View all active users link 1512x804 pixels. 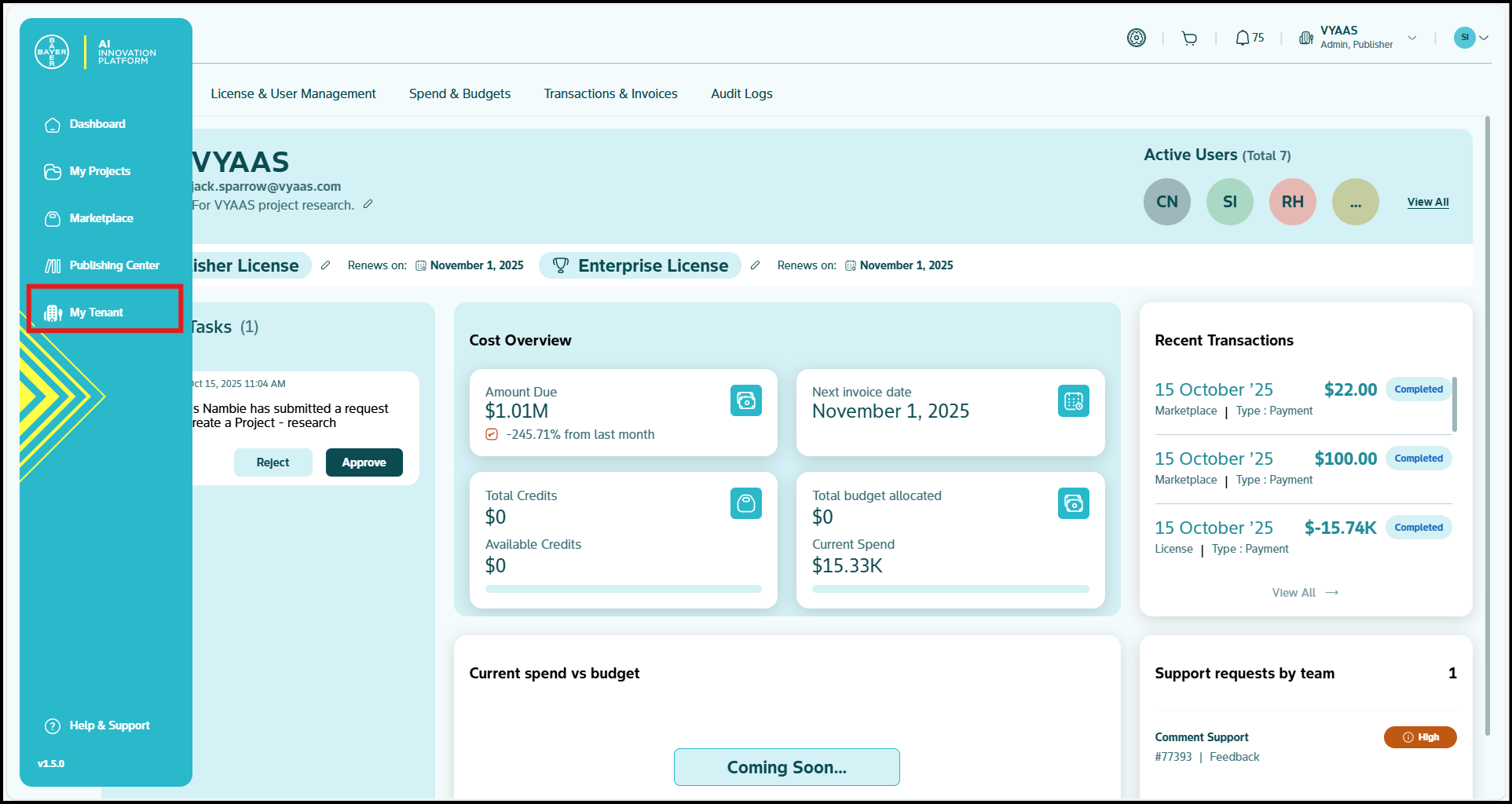pos(1427,202)
